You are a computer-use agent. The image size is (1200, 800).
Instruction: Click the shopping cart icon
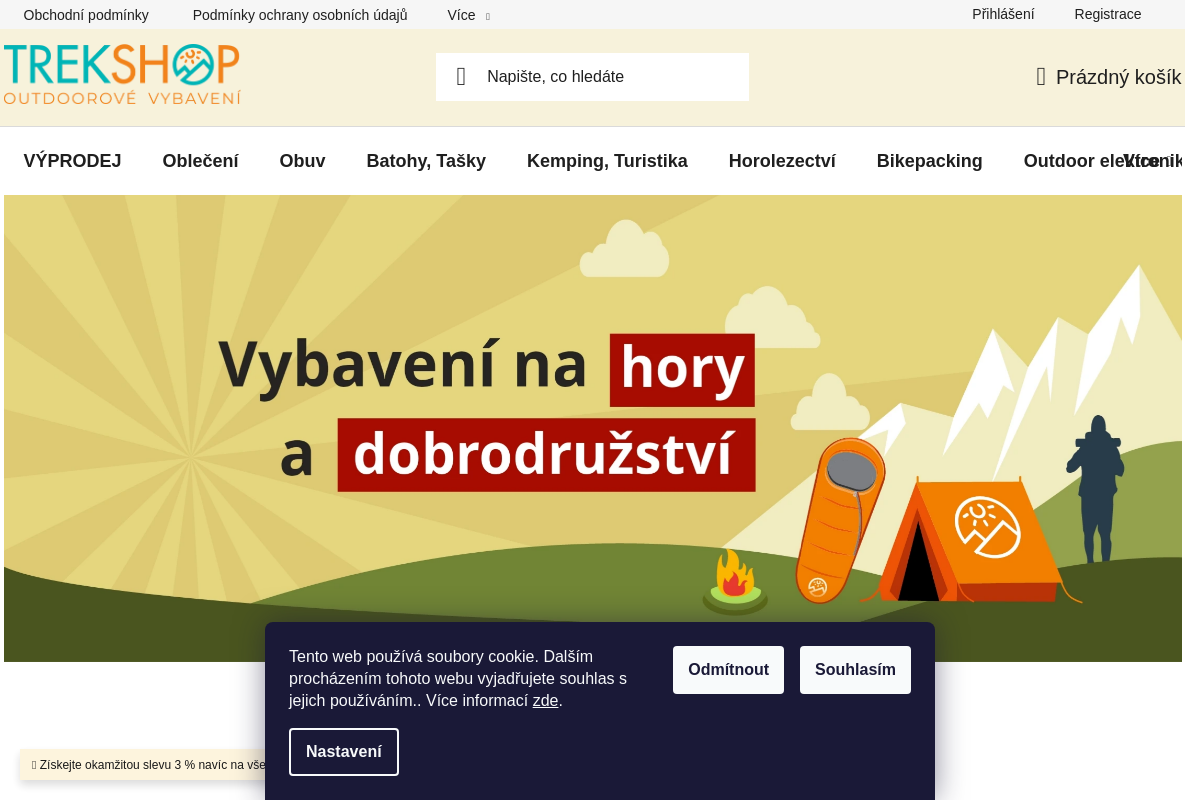(1041, 77)
